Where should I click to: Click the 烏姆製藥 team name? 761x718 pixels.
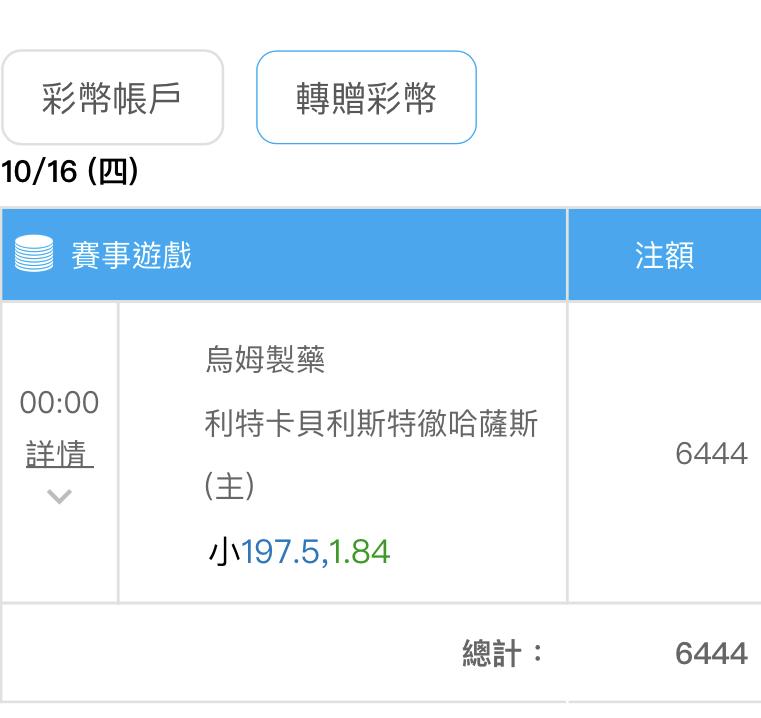[265, 359]
